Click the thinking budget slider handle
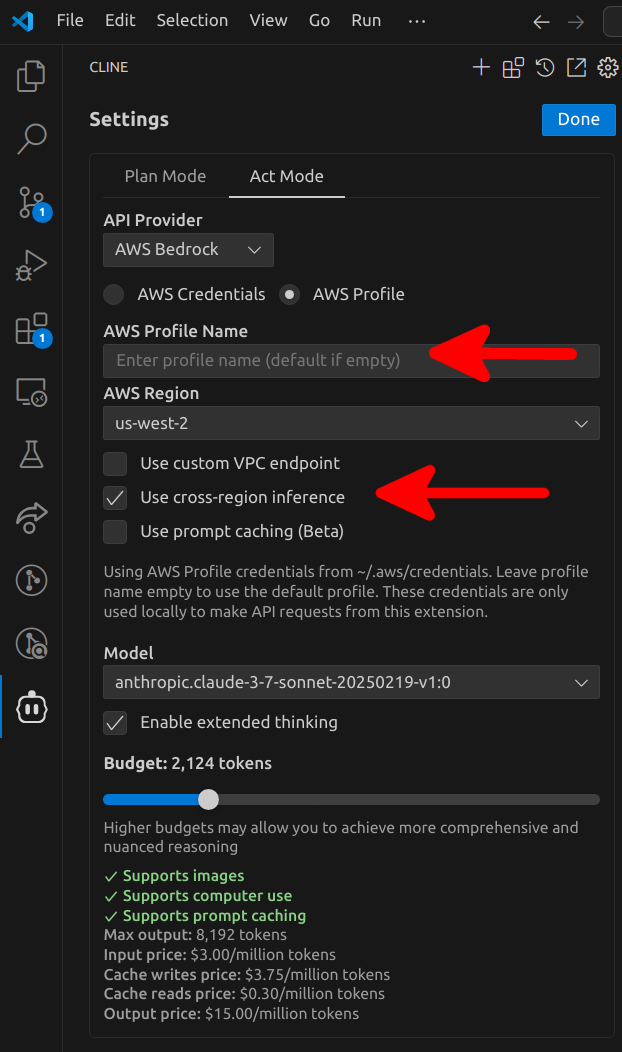This screenshot has height=1052, width=622. [209, 799]
